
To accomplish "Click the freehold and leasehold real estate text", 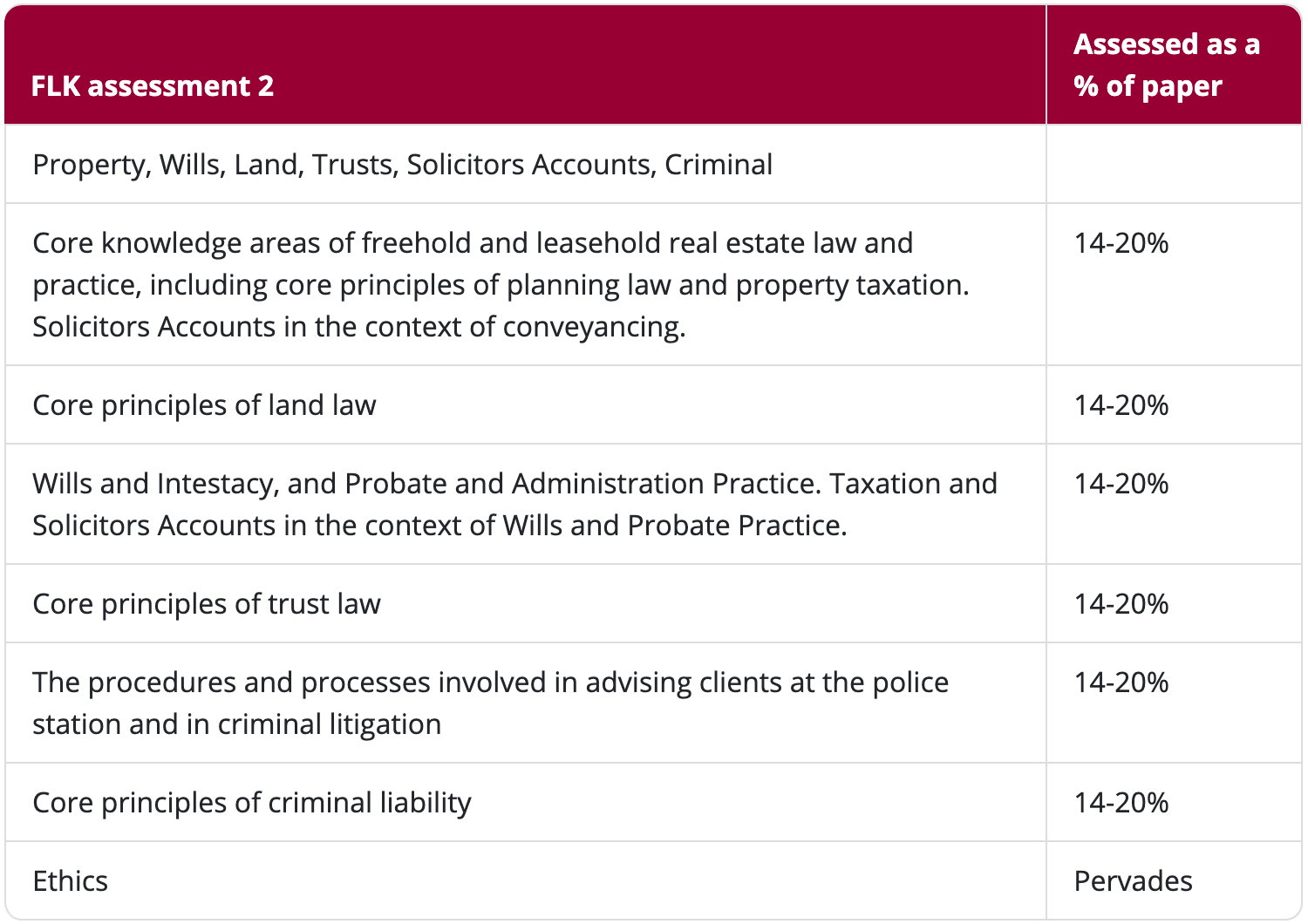I will tap(472, 243).
